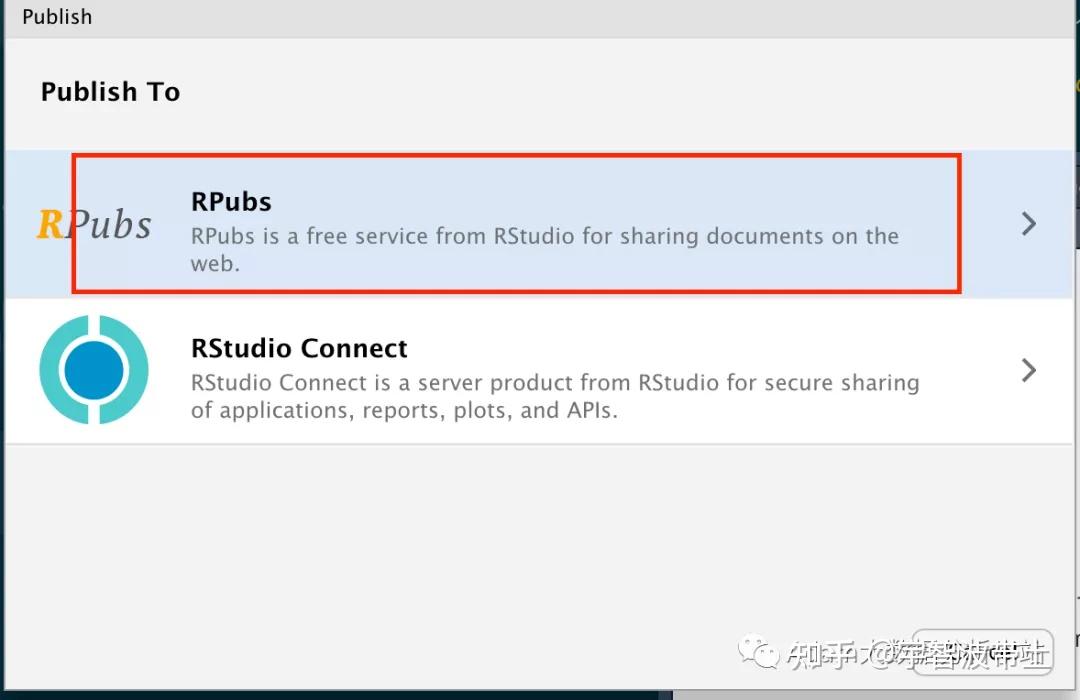Viewport: 1080px width, 700px height.
Task: Expand the RPubs option chevron
Action: (x=1028, y=224)
